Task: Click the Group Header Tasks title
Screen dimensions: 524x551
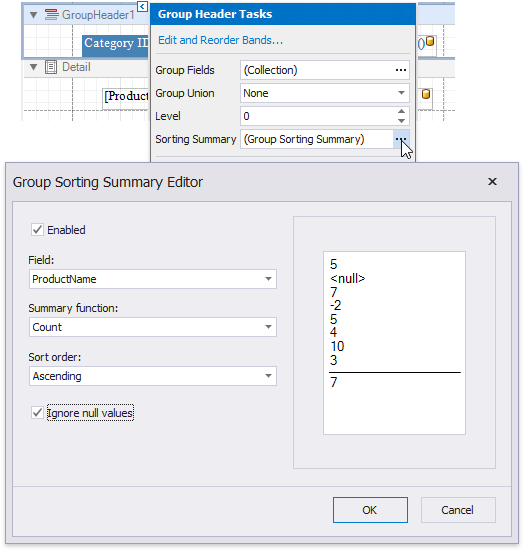Action: click(x=215, y=14)
